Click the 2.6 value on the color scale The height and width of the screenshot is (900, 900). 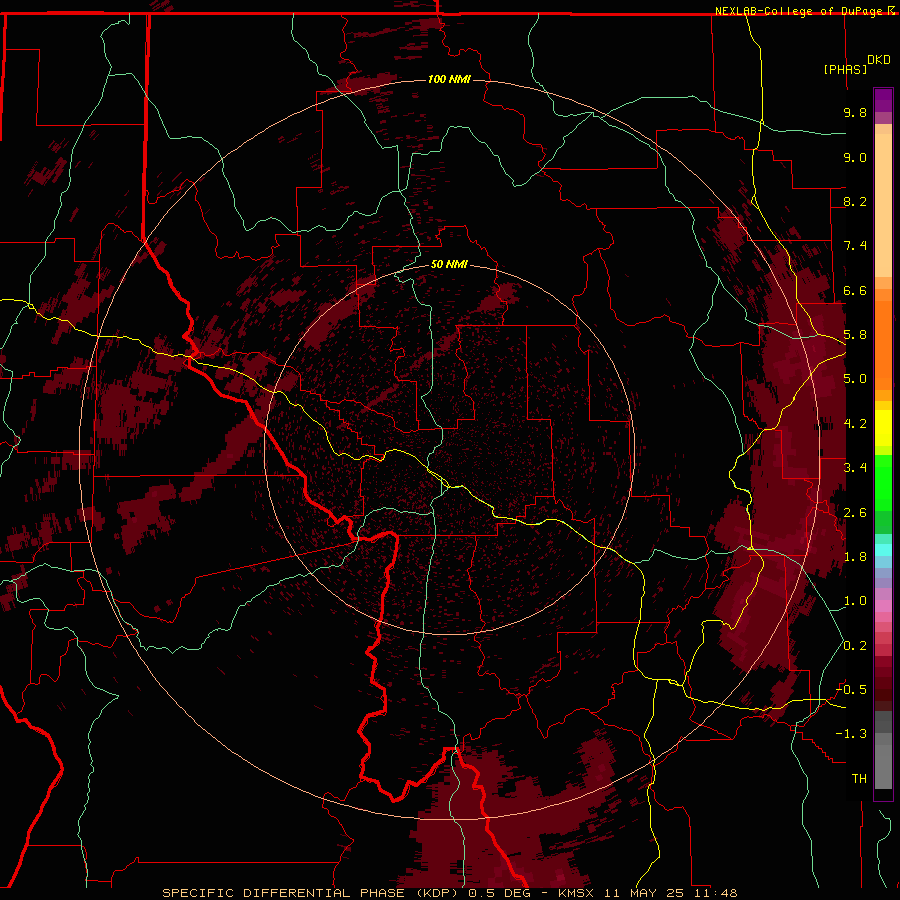(855, 513)
